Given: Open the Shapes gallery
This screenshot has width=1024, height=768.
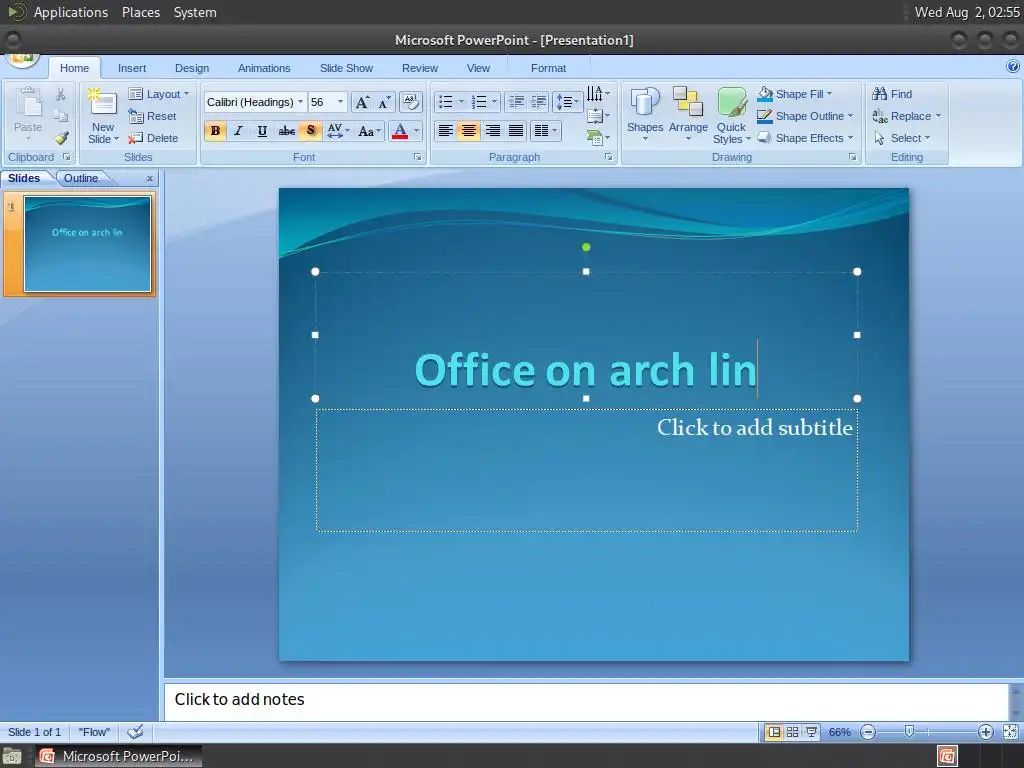Looking at the screenshot, I should pyautogui.click(x=645, y=114).
